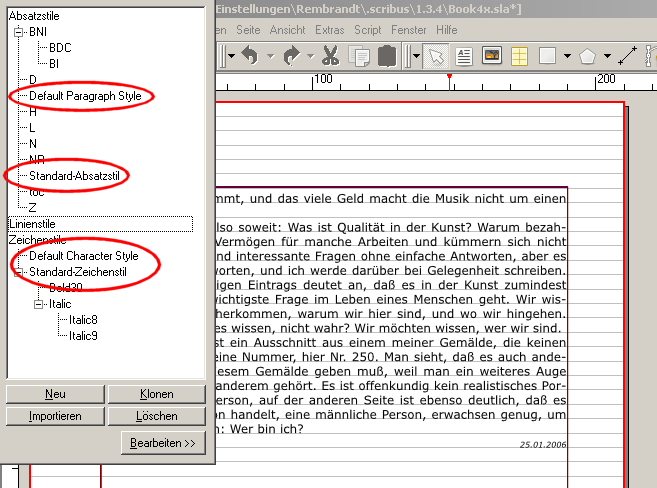
Task: Select Default Paragraph Style in the tree
Action: coord(90,96)
